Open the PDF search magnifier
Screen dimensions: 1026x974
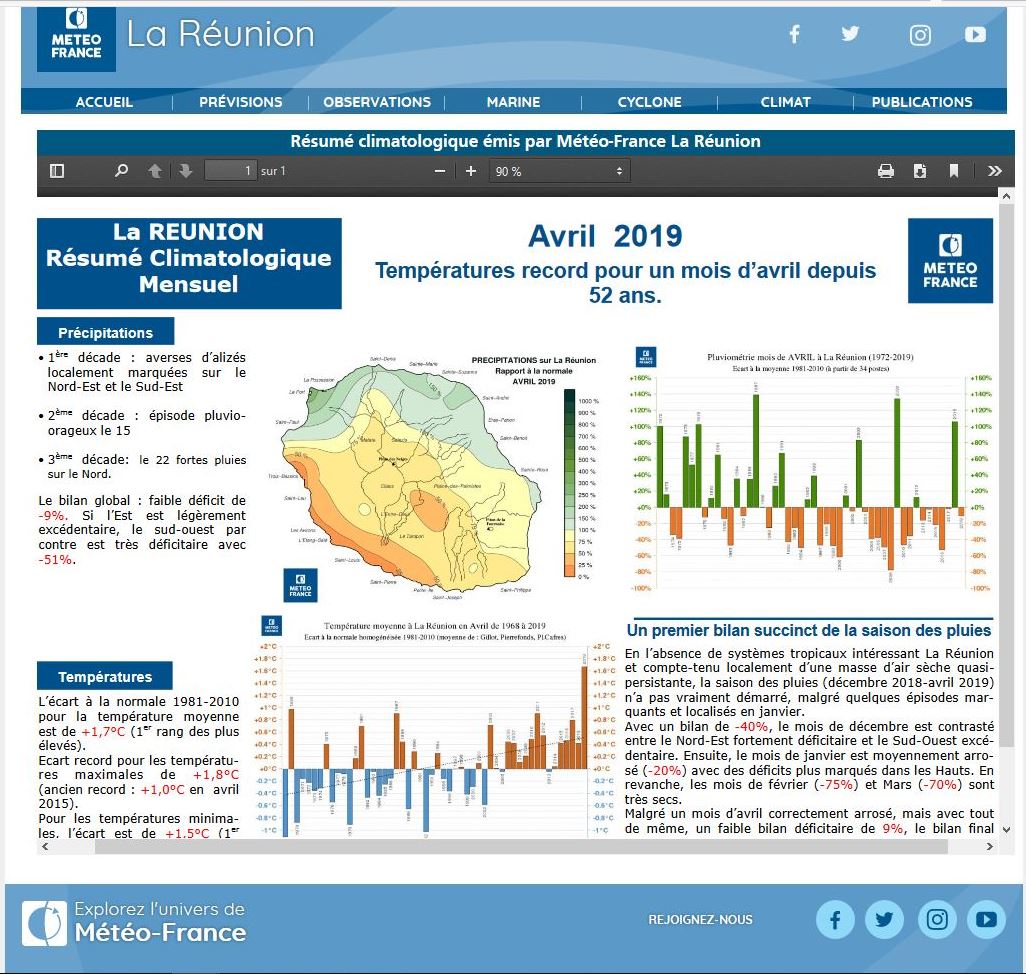pyautogui.click(x=121, y=171)
